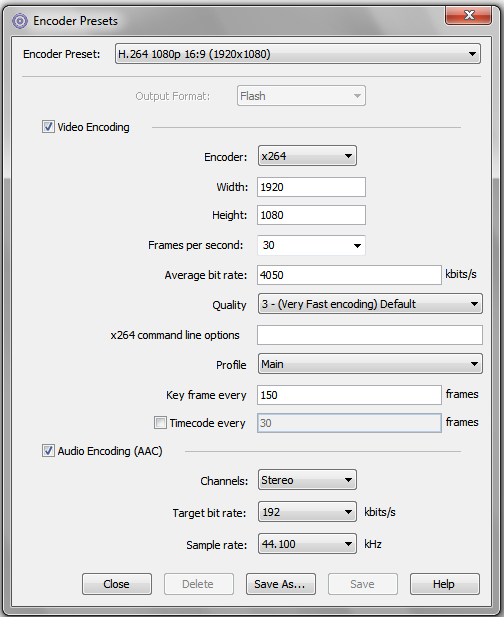Click the Key frame every field
504x617 pixels.
coord(349,395)
